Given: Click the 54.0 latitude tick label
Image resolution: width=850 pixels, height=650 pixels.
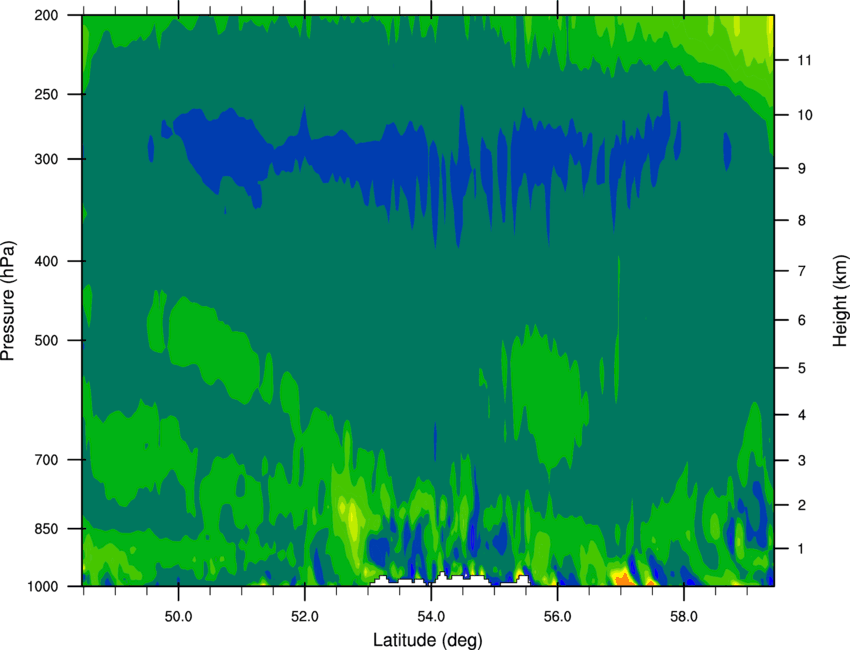Looking at the screenshot, I should coord(432,616).
